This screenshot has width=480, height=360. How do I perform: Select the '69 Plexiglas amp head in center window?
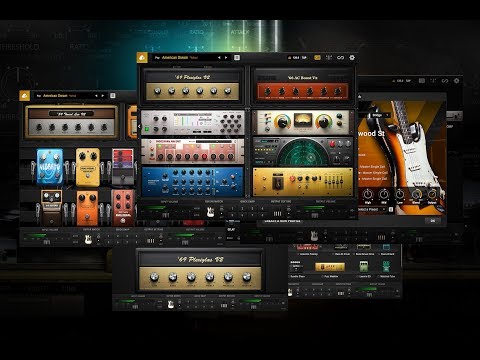pyautogui.click(x=193, y=85)
